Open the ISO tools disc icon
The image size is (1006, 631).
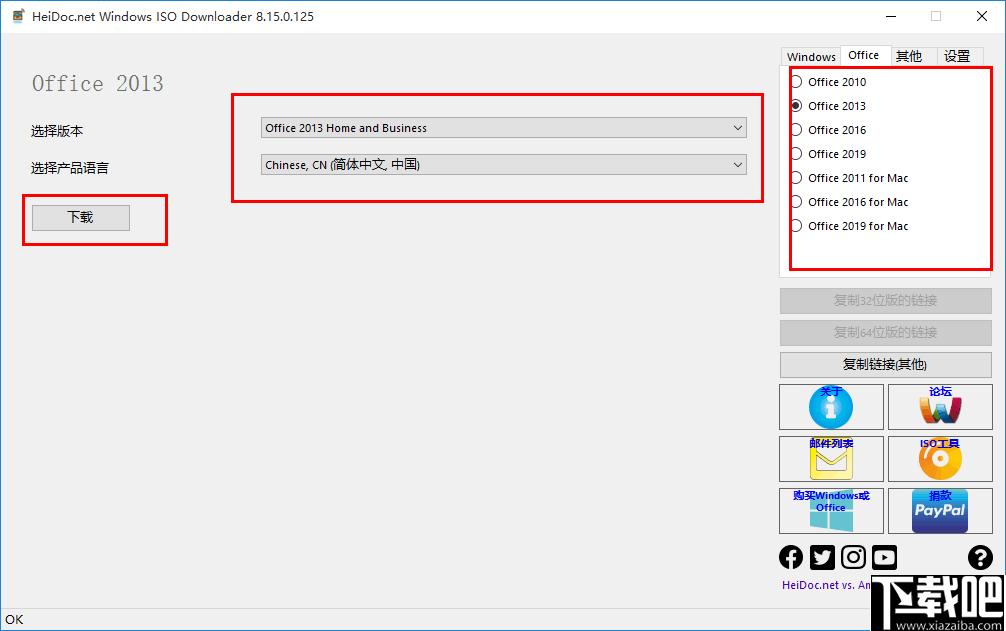click(940, 459)
